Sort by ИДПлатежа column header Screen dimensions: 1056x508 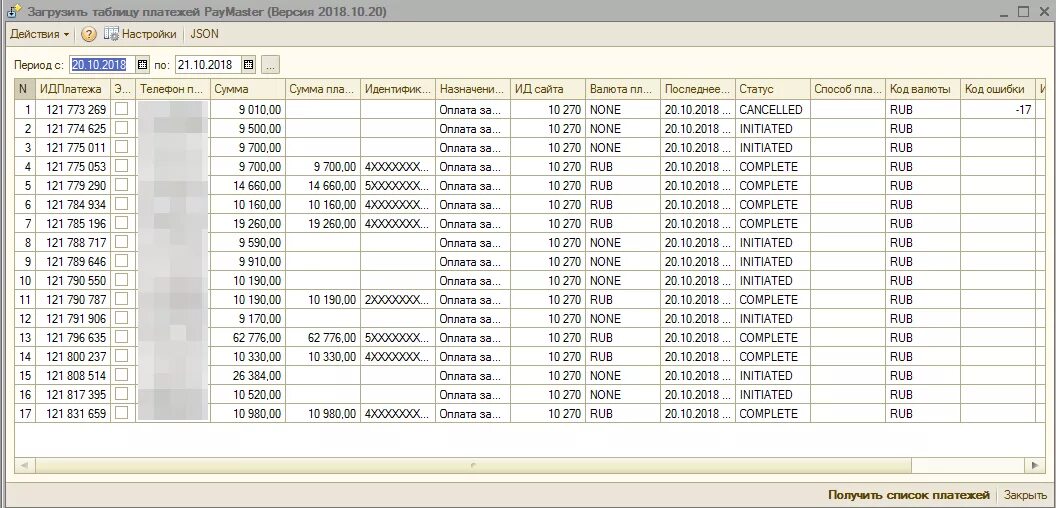[73, 89]
